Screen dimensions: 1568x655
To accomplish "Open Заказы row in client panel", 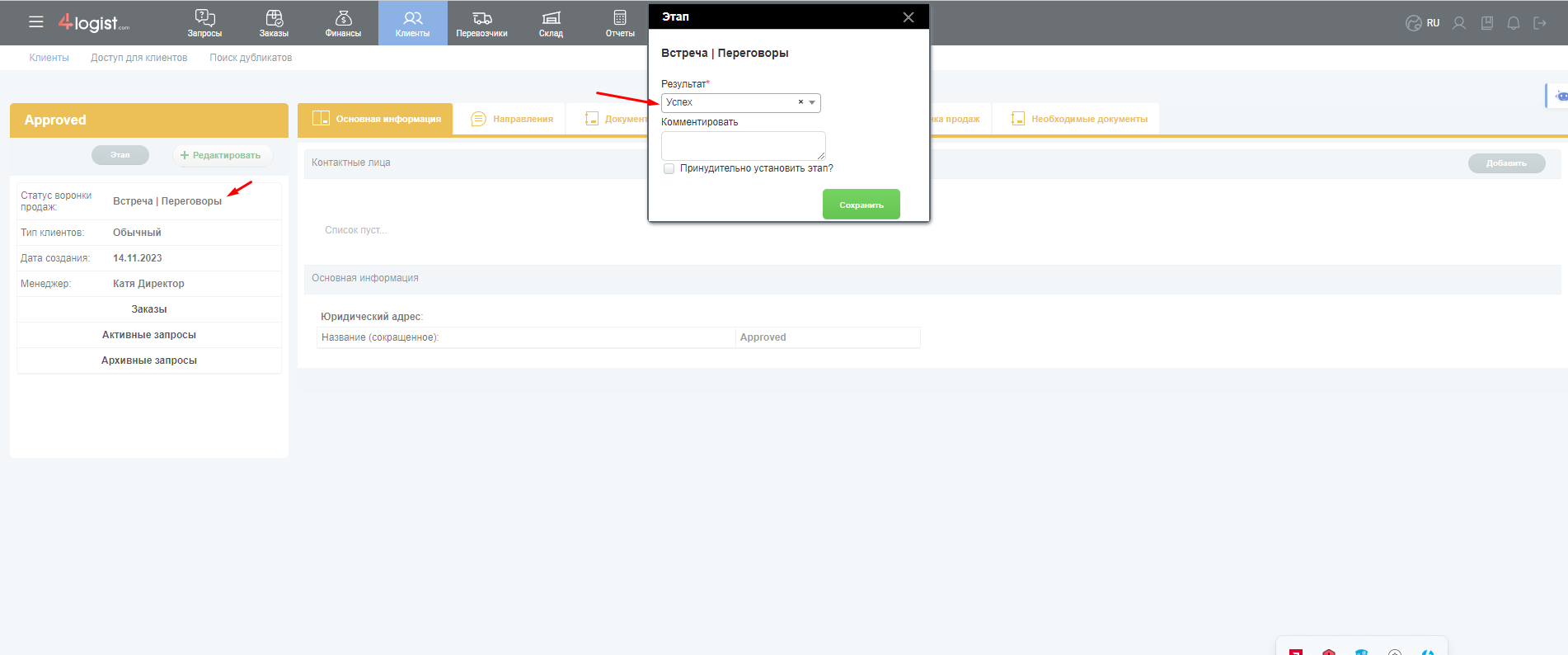I will [x=149, y=309].
